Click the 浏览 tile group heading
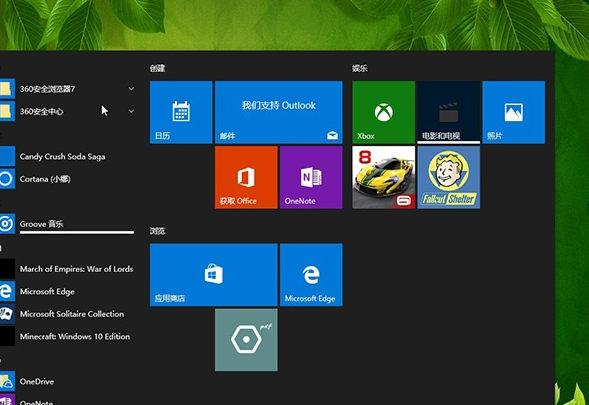 tap(157, 231)
